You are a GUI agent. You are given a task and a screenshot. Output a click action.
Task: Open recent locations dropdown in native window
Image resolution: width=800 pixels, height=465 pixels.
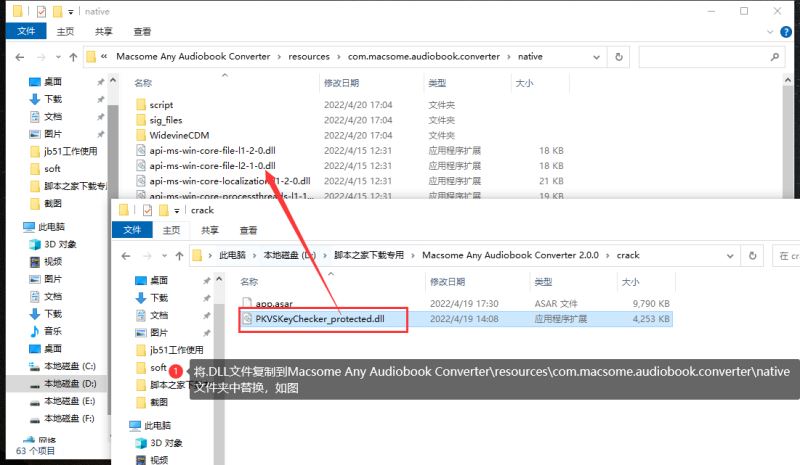(58, 57)
